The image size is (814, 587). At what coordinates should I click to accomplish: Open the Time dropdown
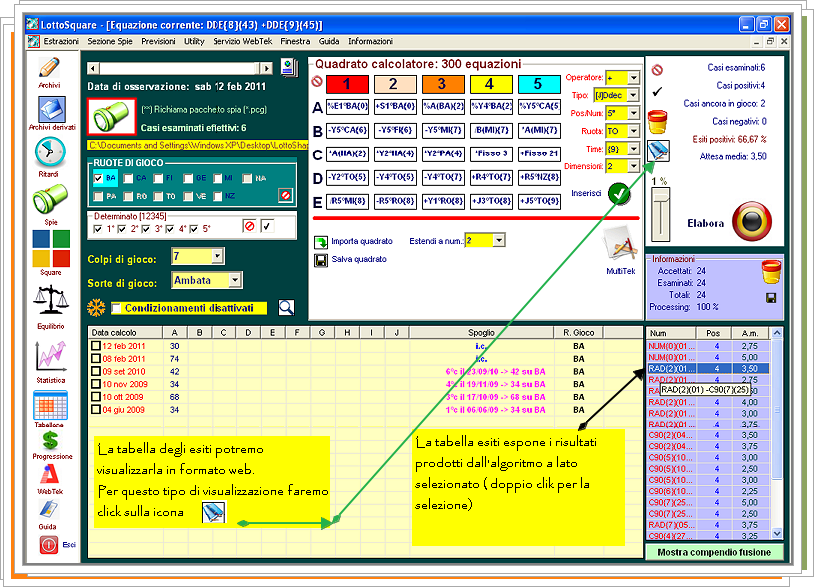(633, 149)
